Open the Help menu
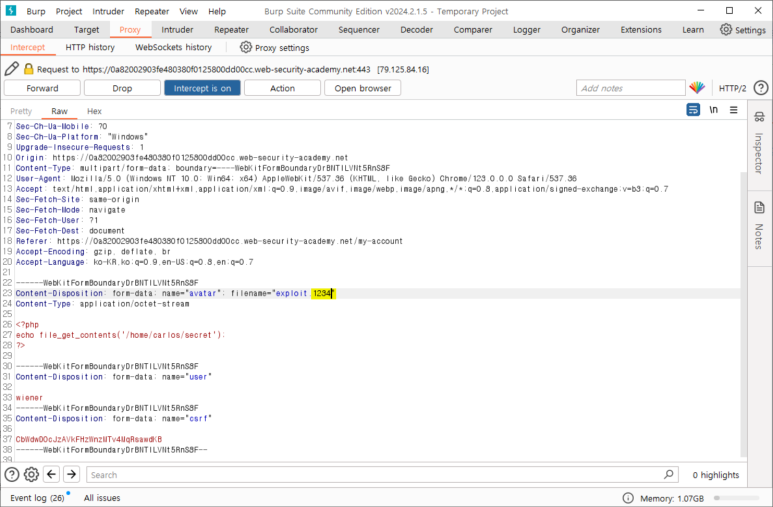Image resolution: width=773 pixels, height=507 pixels. 217,11
